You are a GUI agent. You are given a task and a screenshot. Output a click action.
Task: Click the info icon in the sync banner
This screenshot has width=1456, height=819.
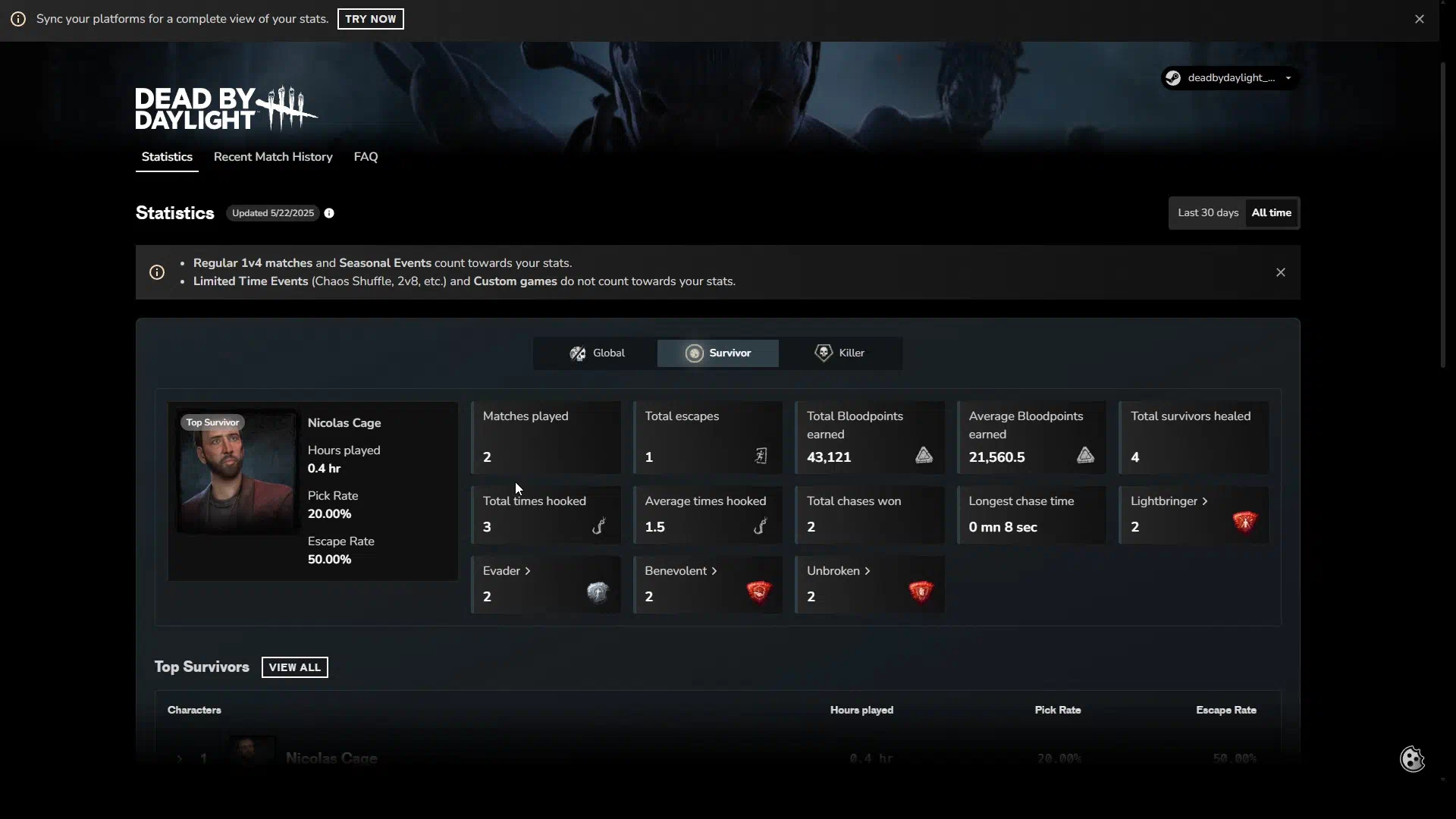pyautogui.click(x=17, y=19)
